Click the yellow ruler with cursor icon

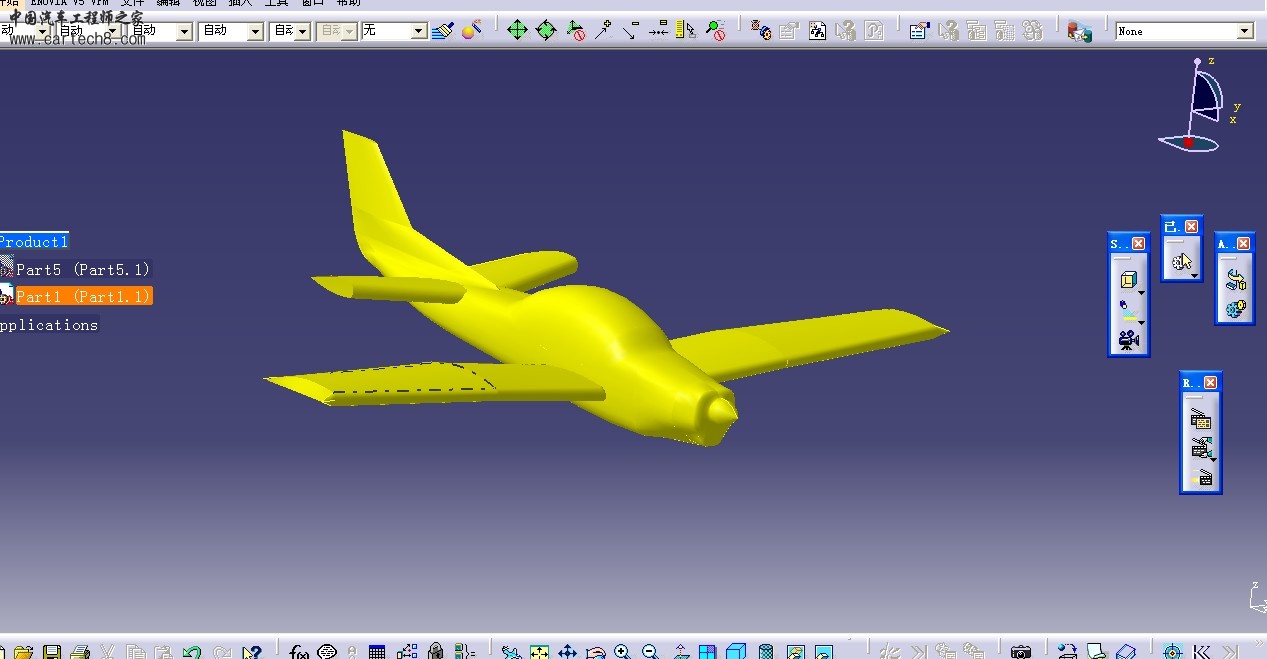coord(686,31)
